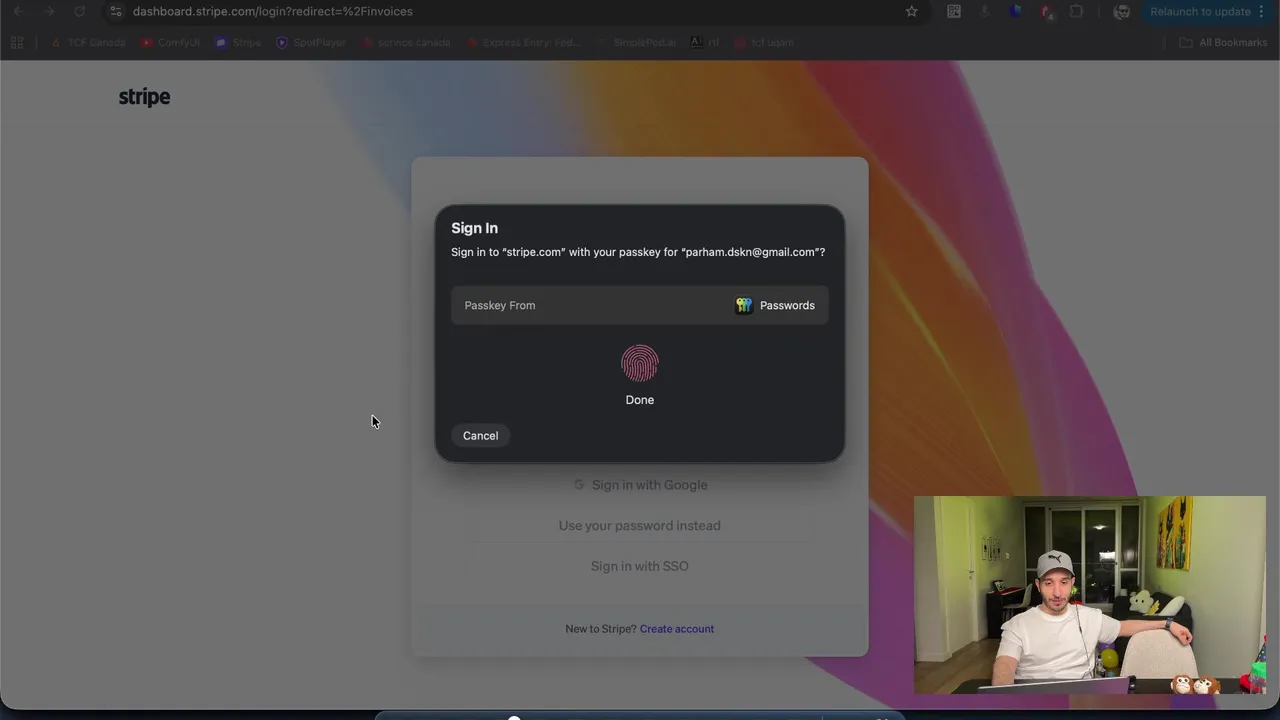Click Relaunch to update
Screen dimensions: 1280x720
pos(1200,12)
